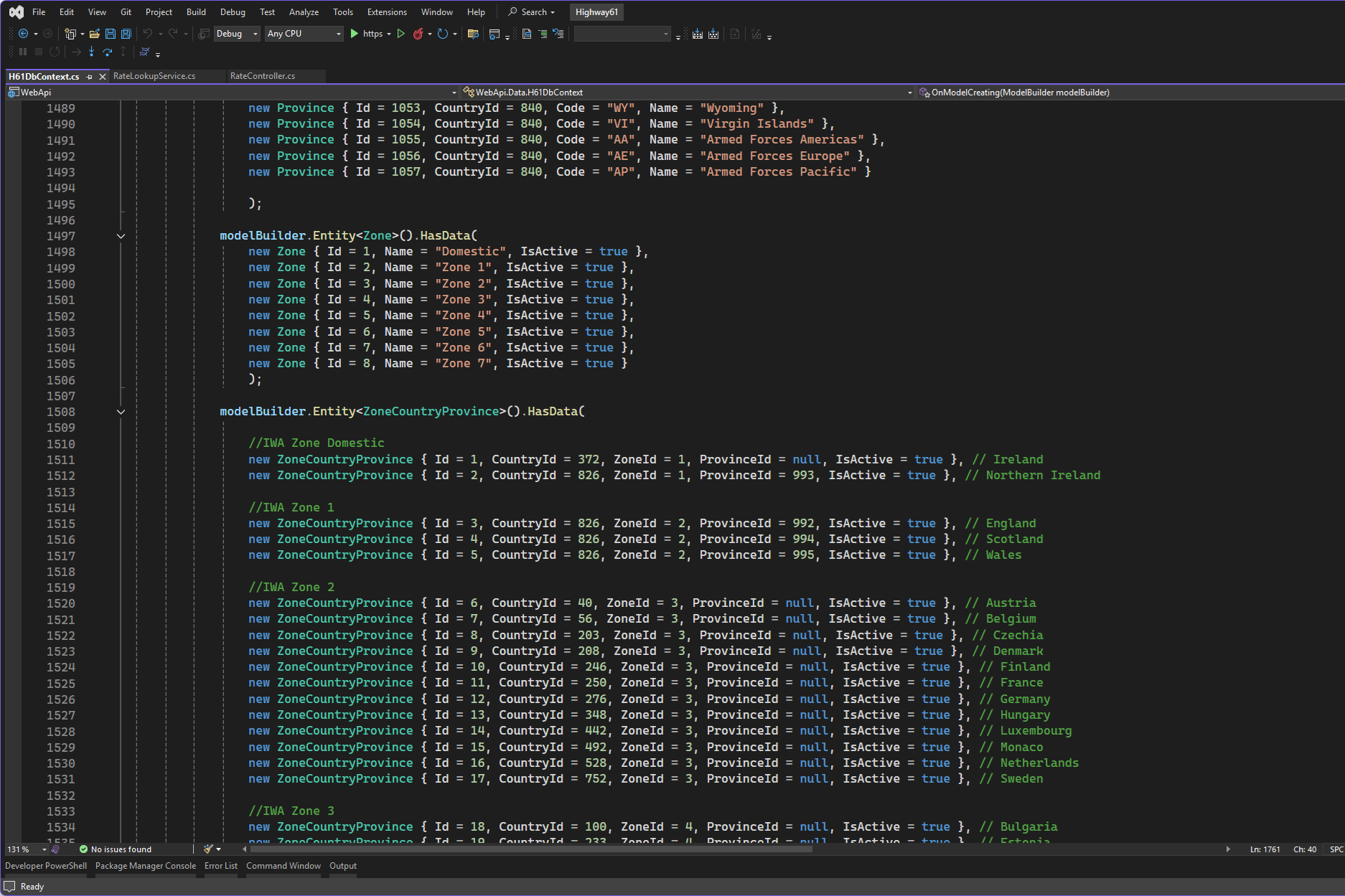Screen dimensions: 1345x896
Task: Collapse the Entity<Zone> HasData code block
Action: tap(121, 236)
